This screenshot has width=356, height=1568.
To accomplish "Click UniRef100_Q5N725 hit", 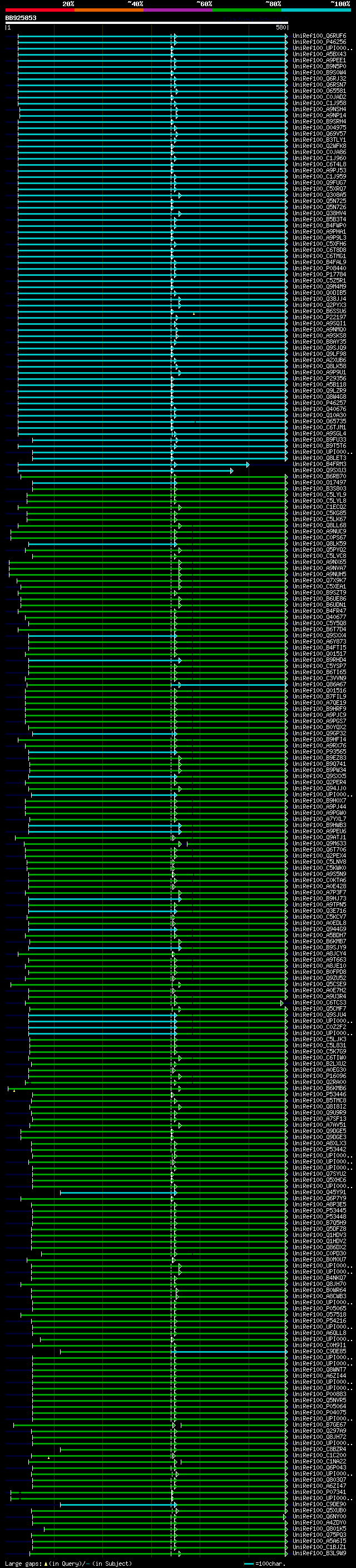I will click(319, 201).
